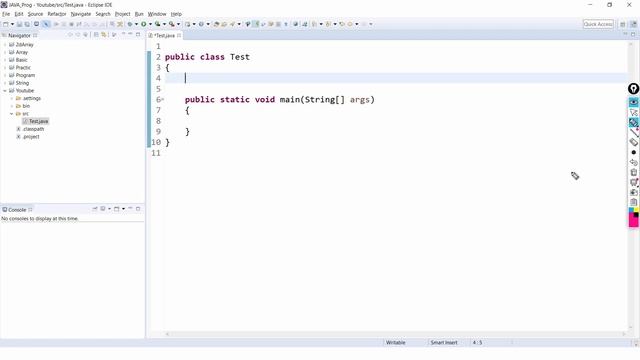Click the undo arrow in annotation bar
The image size is (640, 360).
click(x=633, y=162)
